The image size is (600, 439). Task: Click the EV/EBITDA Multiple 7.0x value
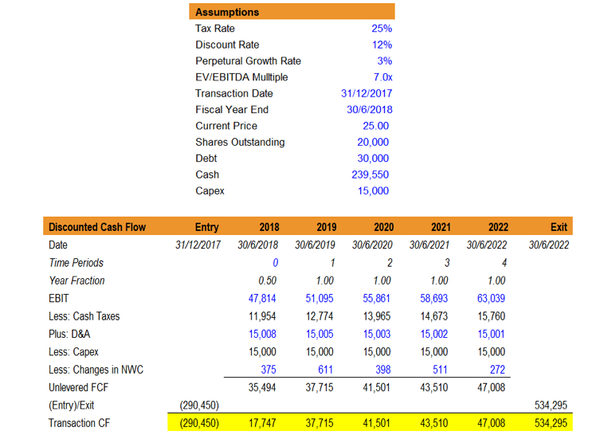pos(383,77)
